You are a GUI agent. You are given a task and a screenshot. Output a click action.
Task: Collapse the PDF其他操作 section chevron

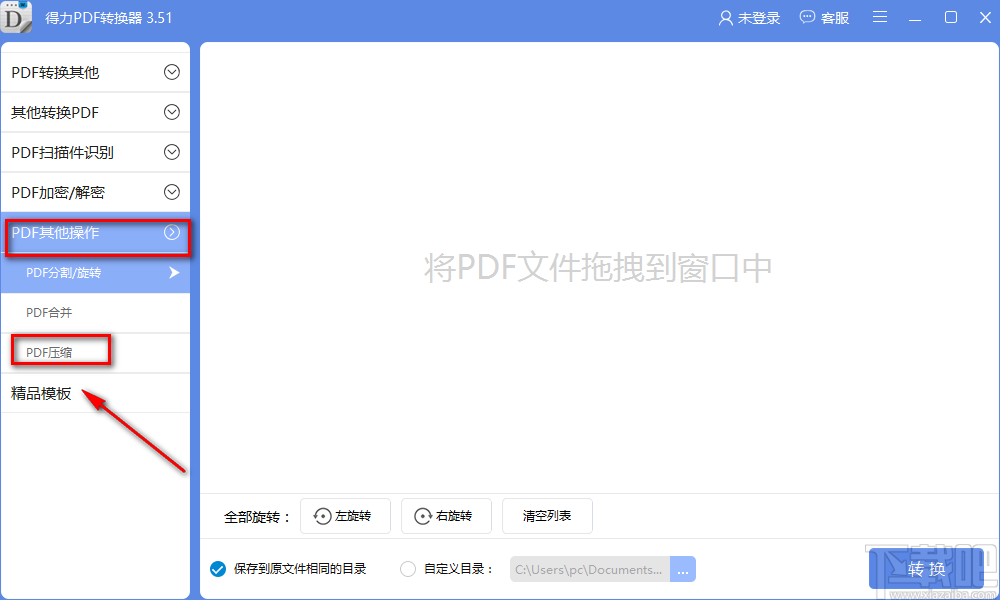[172, 232]
